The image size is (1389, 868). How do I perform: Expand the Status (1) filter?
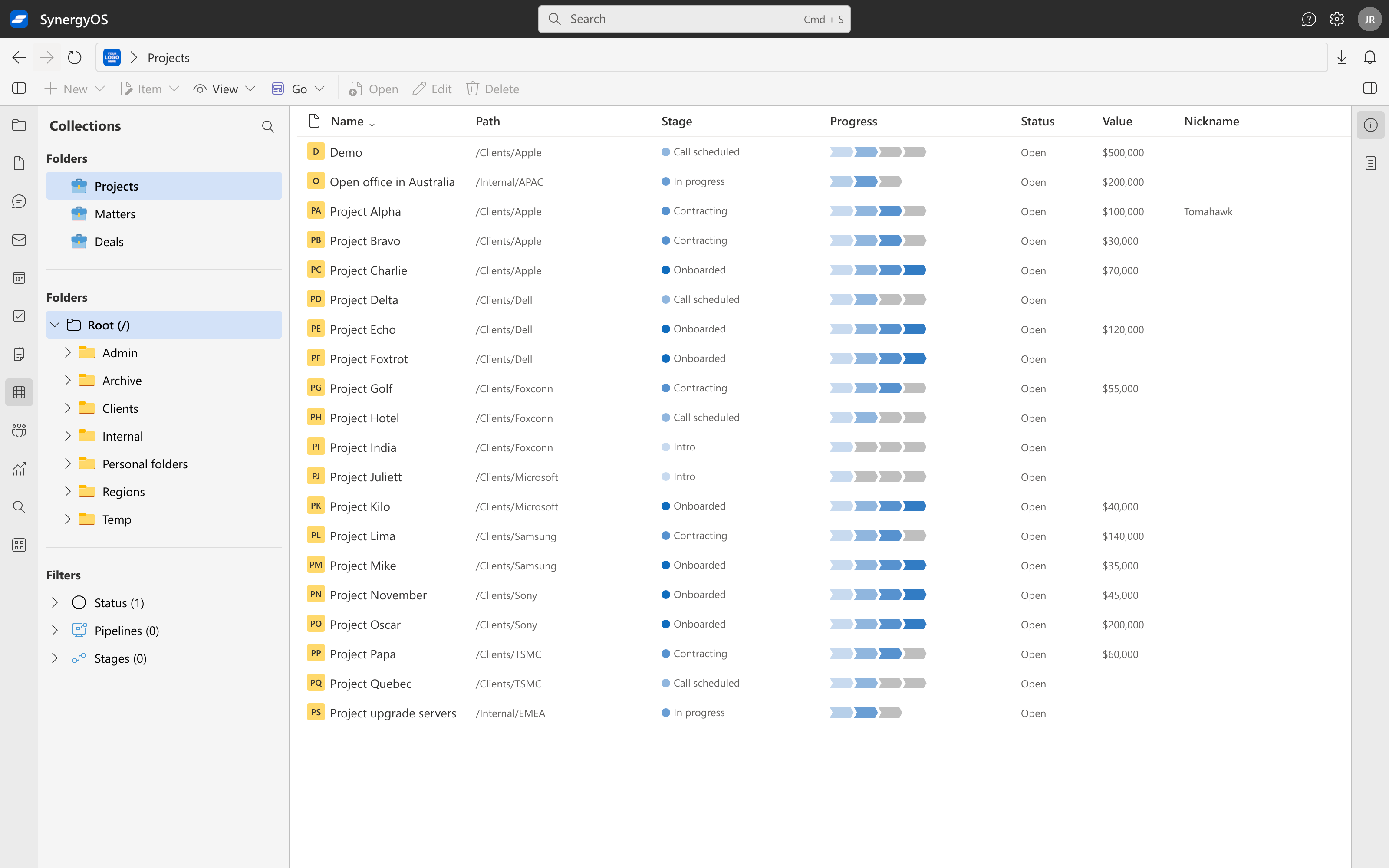pos(55,603)
